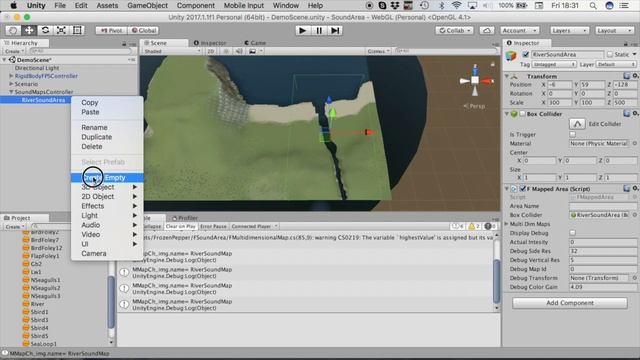
Task: Click the console error count icon
Action: 489,226
